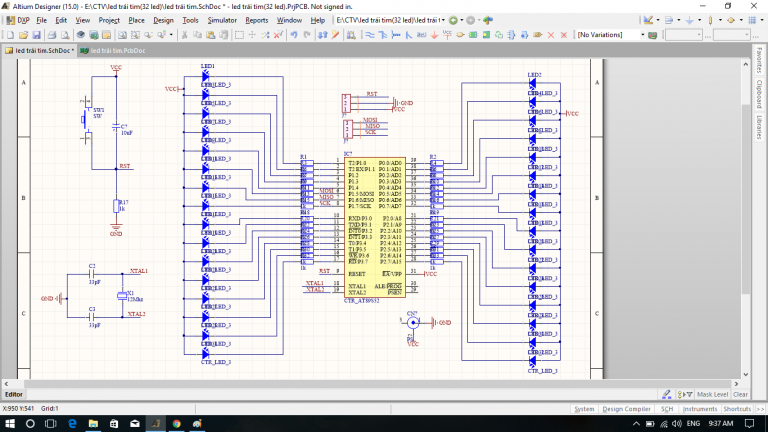
Task: Click the Undo arrow icon
Action: (294, 34)
